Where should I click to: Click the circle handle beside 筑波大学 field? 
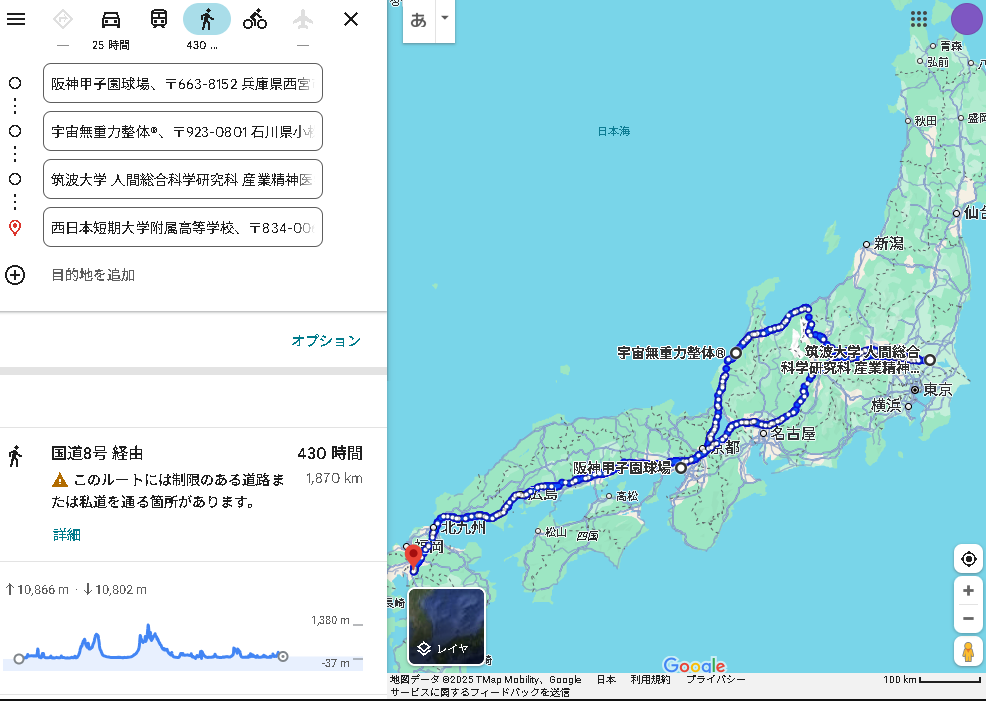pyautogui.click(x=15, y=179)
